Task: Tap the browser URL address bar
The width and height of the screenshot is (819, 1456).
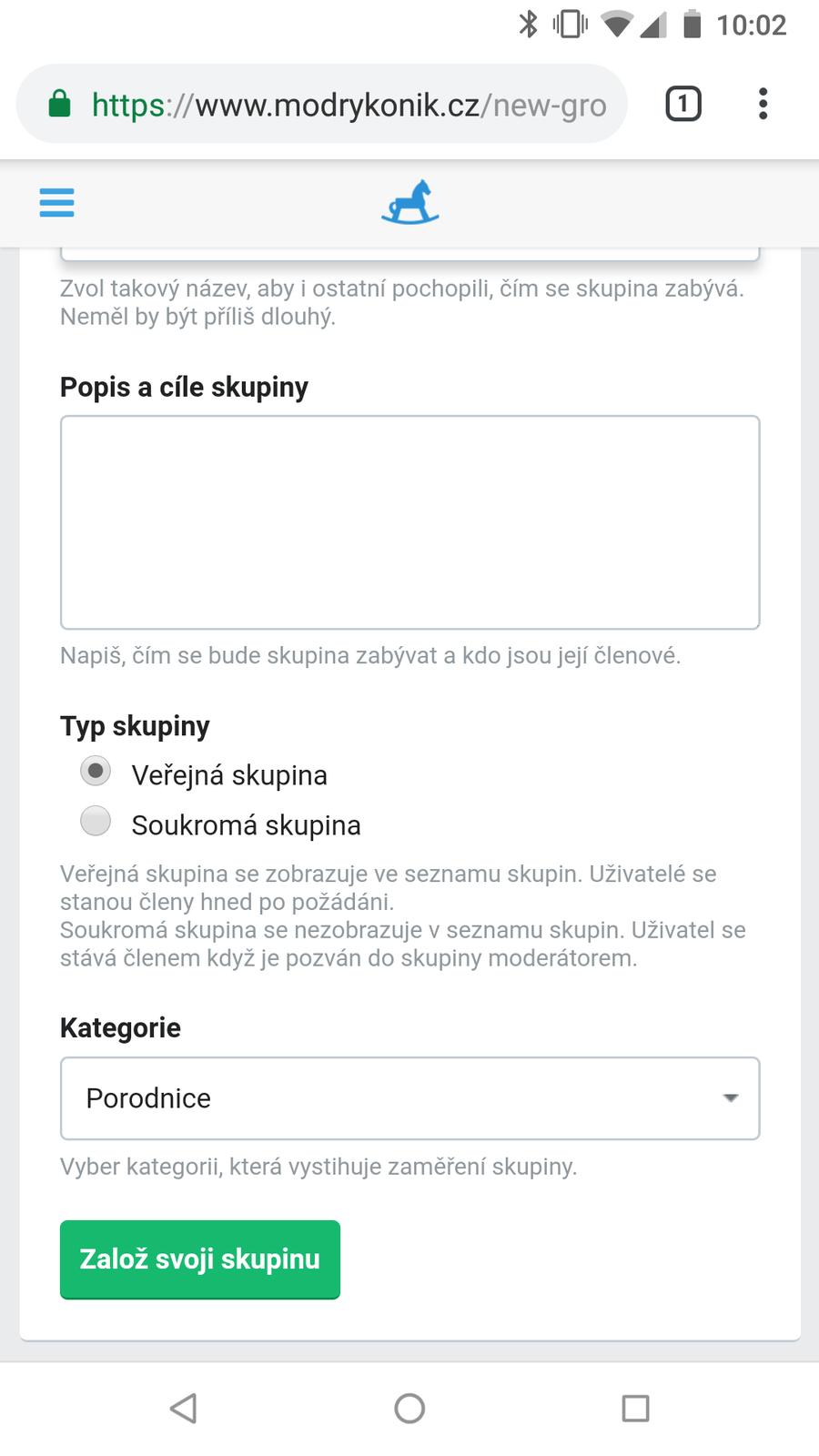Action: coord(349,105)
